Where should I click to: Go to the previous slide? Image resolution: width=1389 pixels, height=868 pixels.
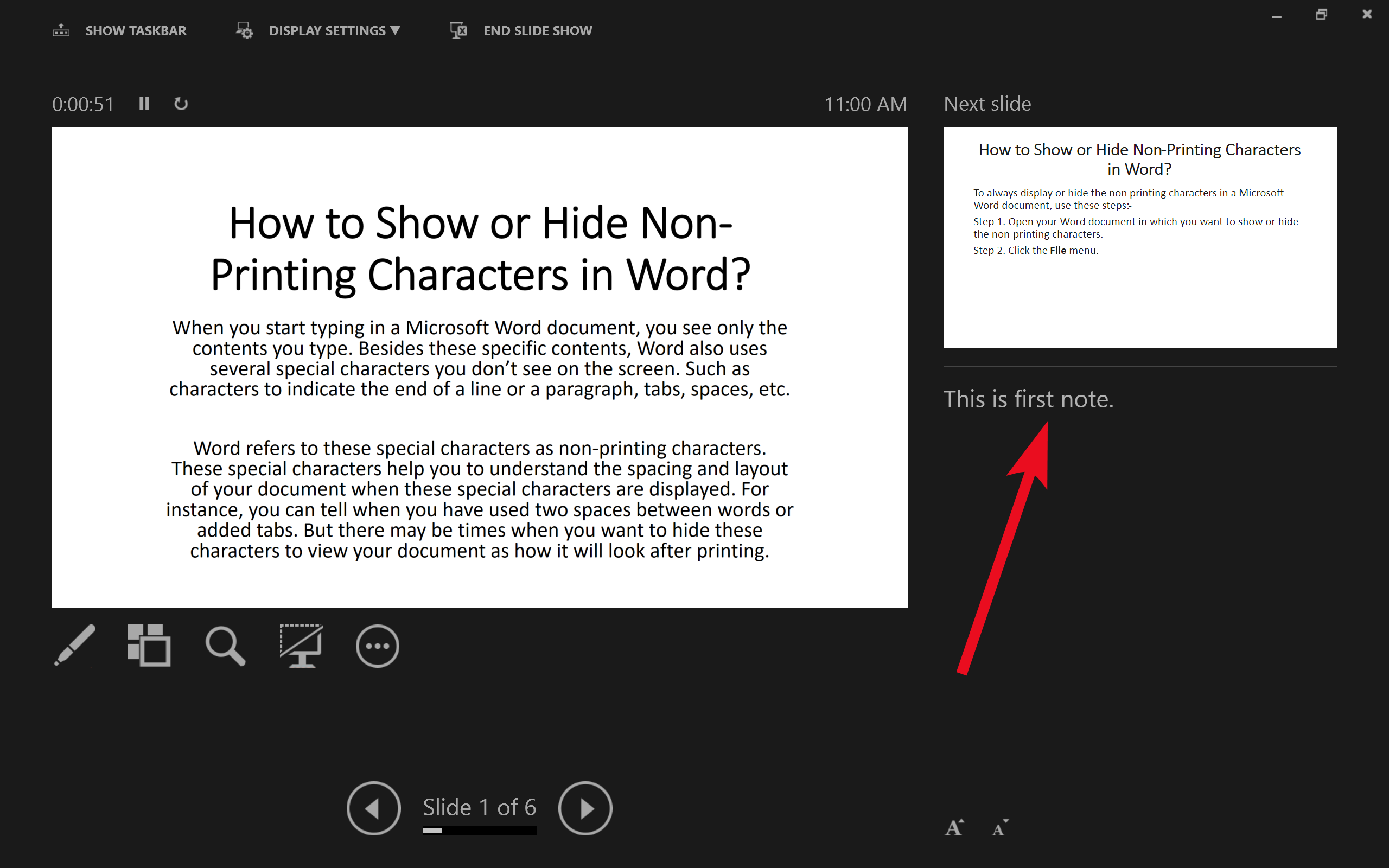click(374, 808)
